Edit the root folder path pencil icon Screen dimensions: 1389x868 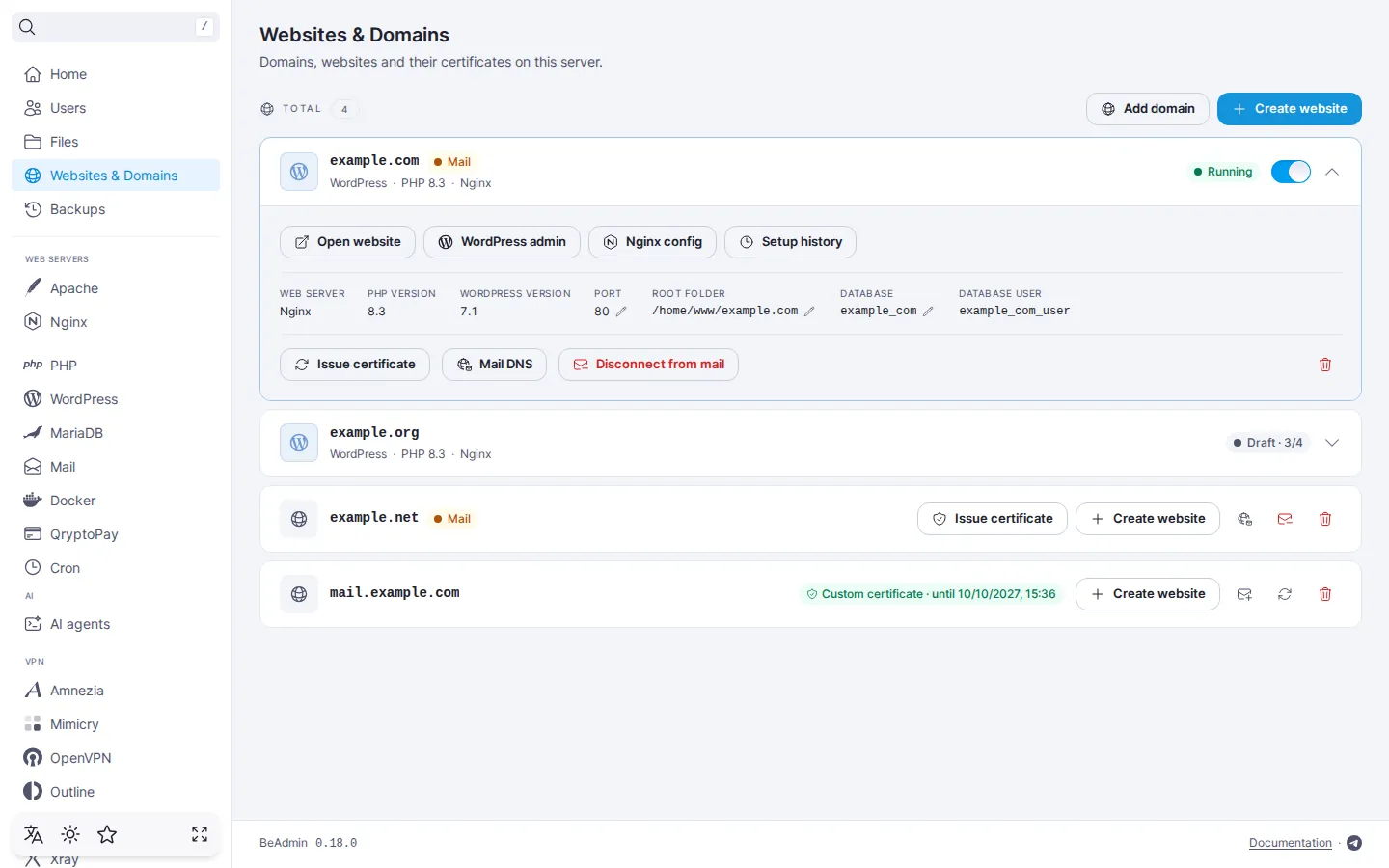click(x=809, y=312)
